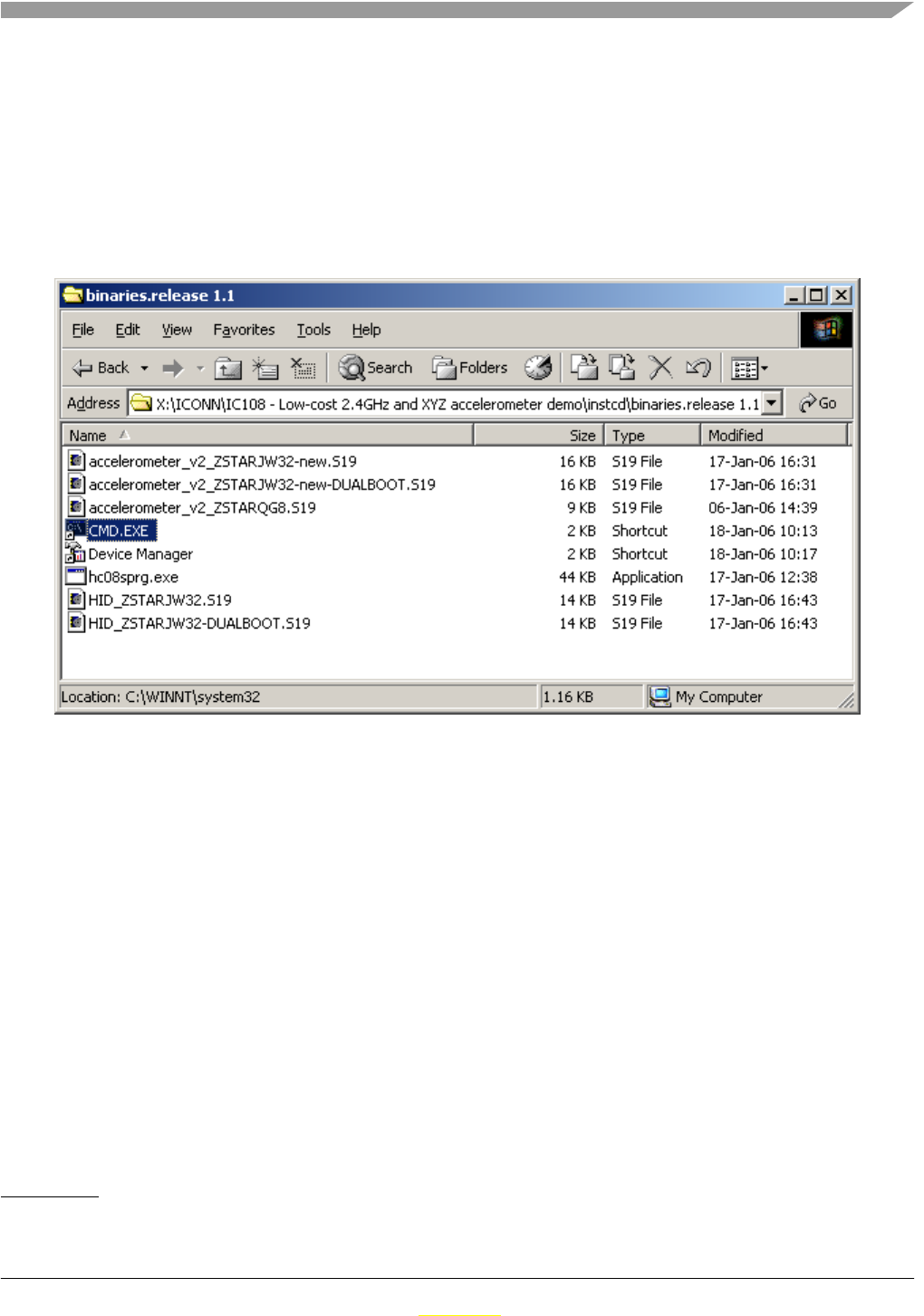Click the CMD.EXE shortcut icon
The width and height of the screenshot is (924, 1316).
76,531
